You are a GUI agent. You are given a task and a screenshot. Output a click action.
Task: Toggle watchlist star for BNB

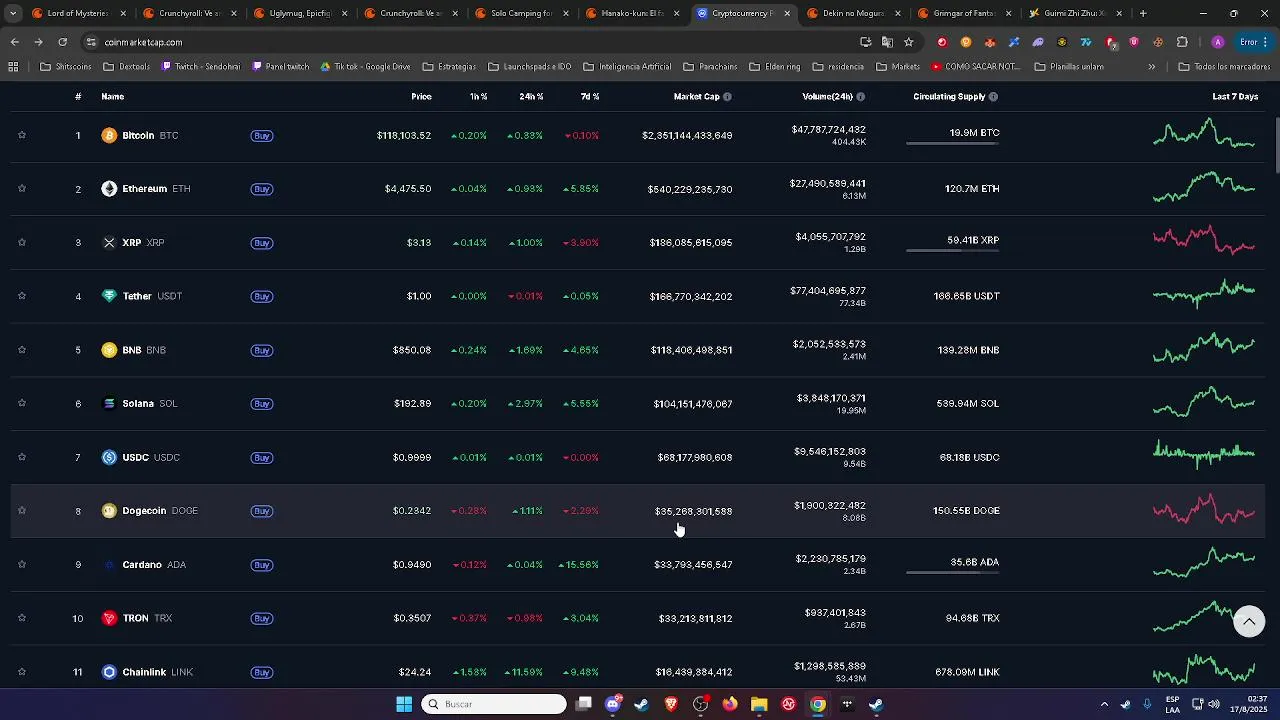[x=21, y=350]
